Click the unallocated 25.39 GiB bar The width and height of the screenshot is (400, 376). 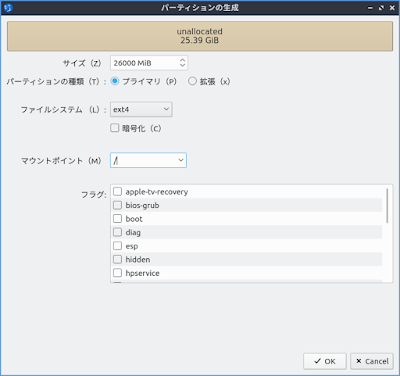[200, 36]
